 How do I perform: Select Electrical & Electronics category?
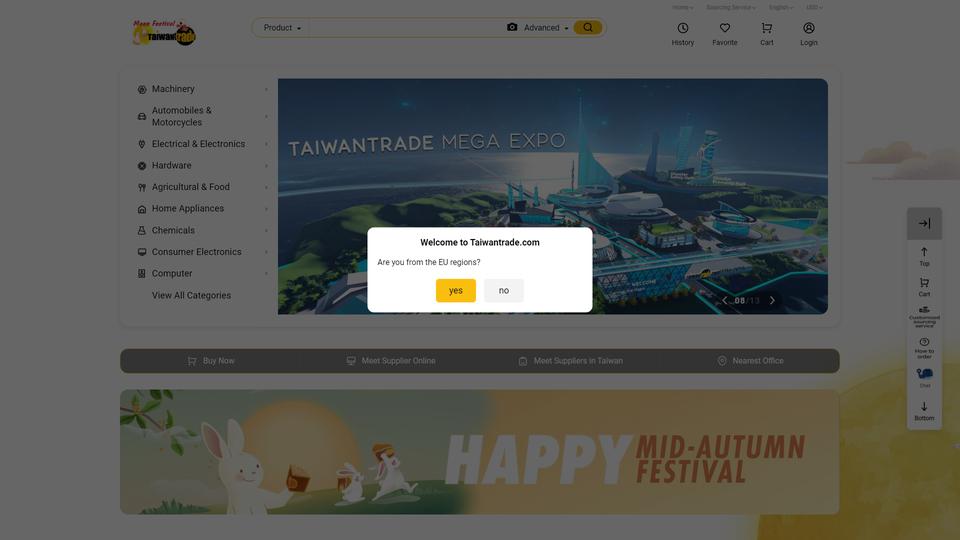(x=198, y=144)
